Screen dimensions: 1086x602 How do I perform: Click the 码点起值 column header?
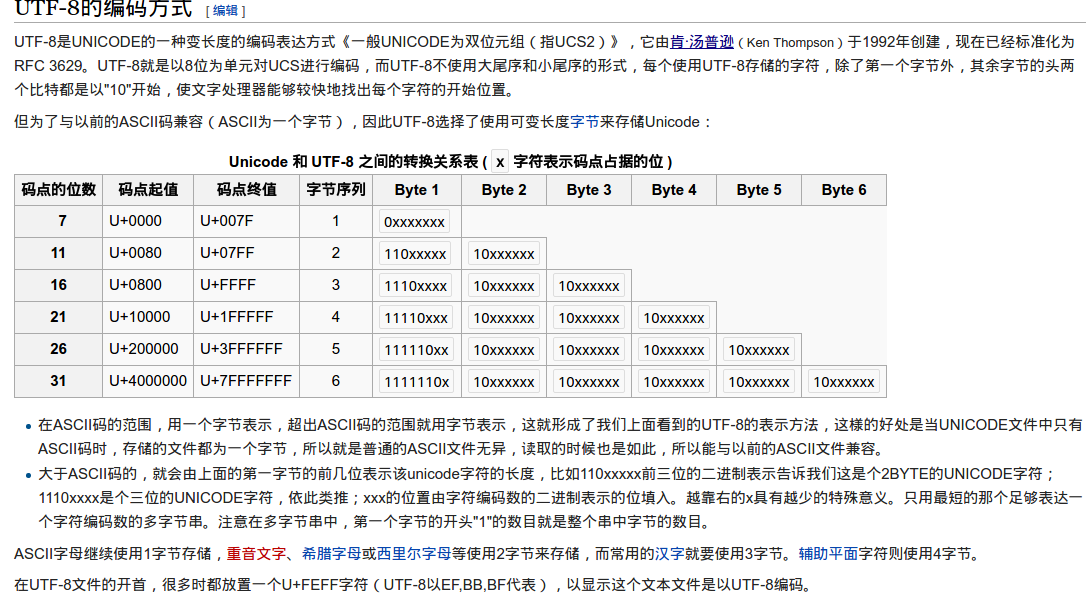click(148, 190)
